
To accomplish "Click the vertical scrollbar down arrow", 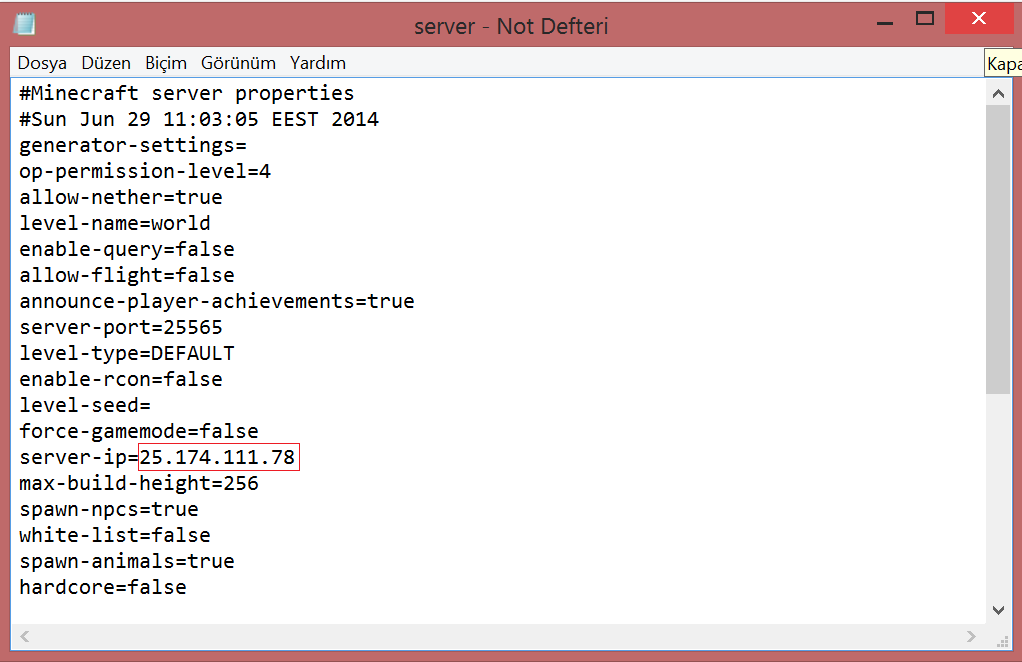I will click(x=998, y=610).
